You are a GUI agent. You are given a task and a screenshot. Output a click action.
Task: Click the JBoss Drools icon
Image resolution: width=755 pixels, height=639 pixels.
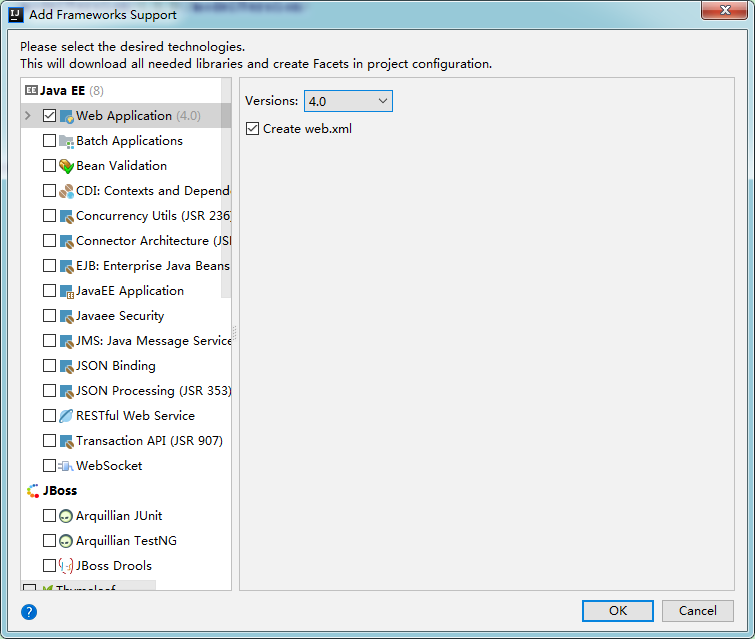[66, 566]
